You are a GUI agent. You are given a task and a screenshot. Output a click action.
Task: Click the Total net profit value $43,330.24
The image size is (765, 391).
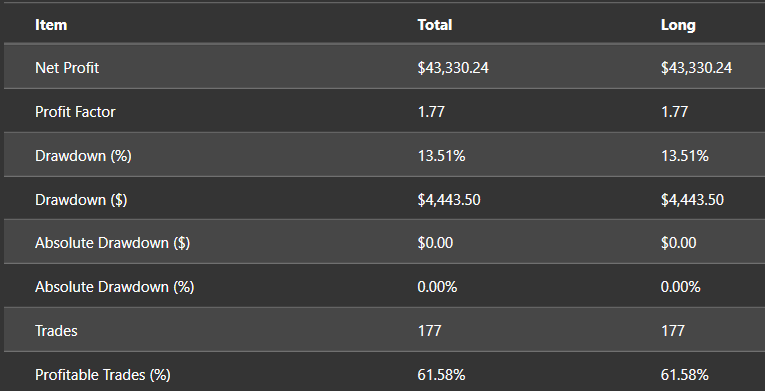pos(453,68)
